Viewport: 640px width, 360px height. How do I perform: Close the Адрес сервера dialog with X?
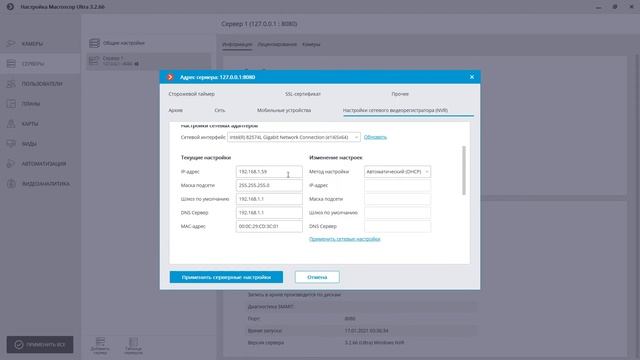tap(472, 77)
